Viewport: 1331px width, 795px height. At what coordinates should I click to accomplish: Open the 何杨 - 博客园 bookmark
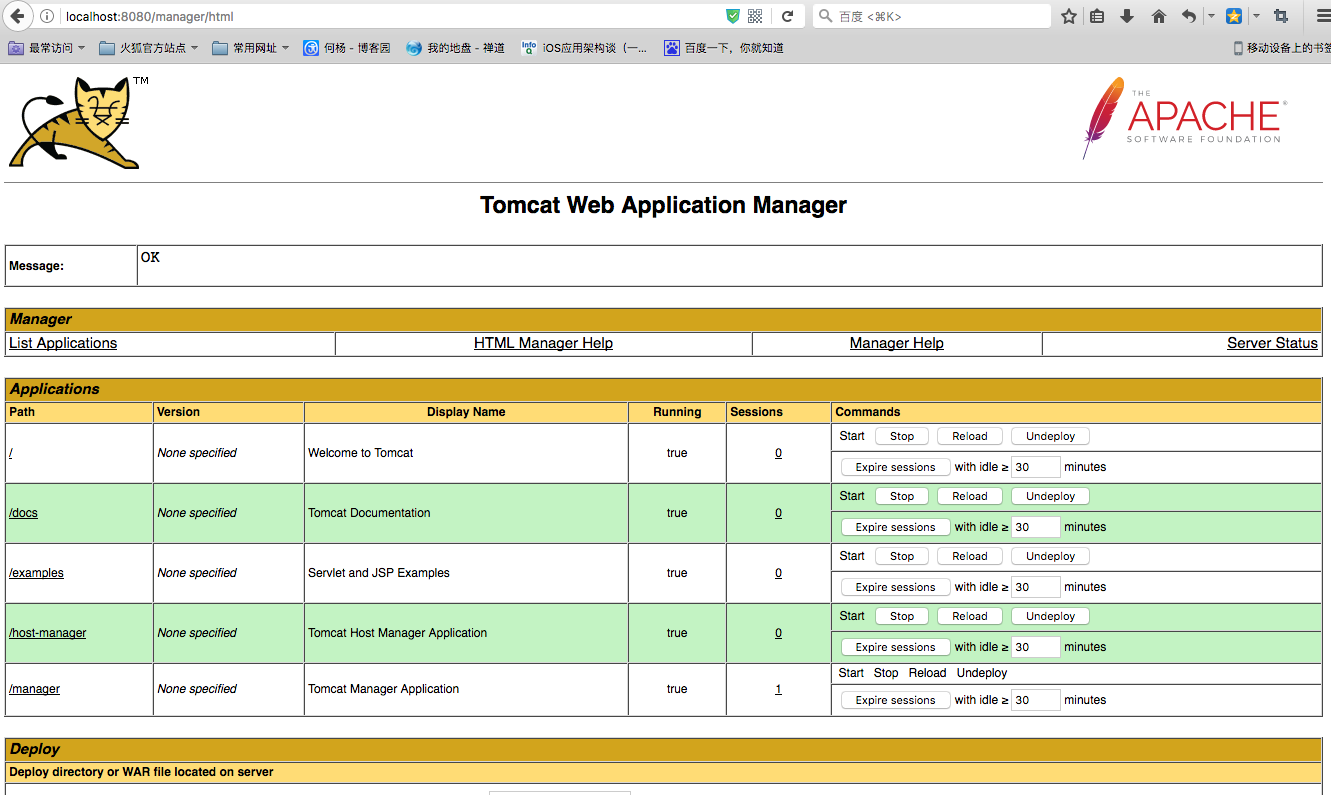[347, 48]
